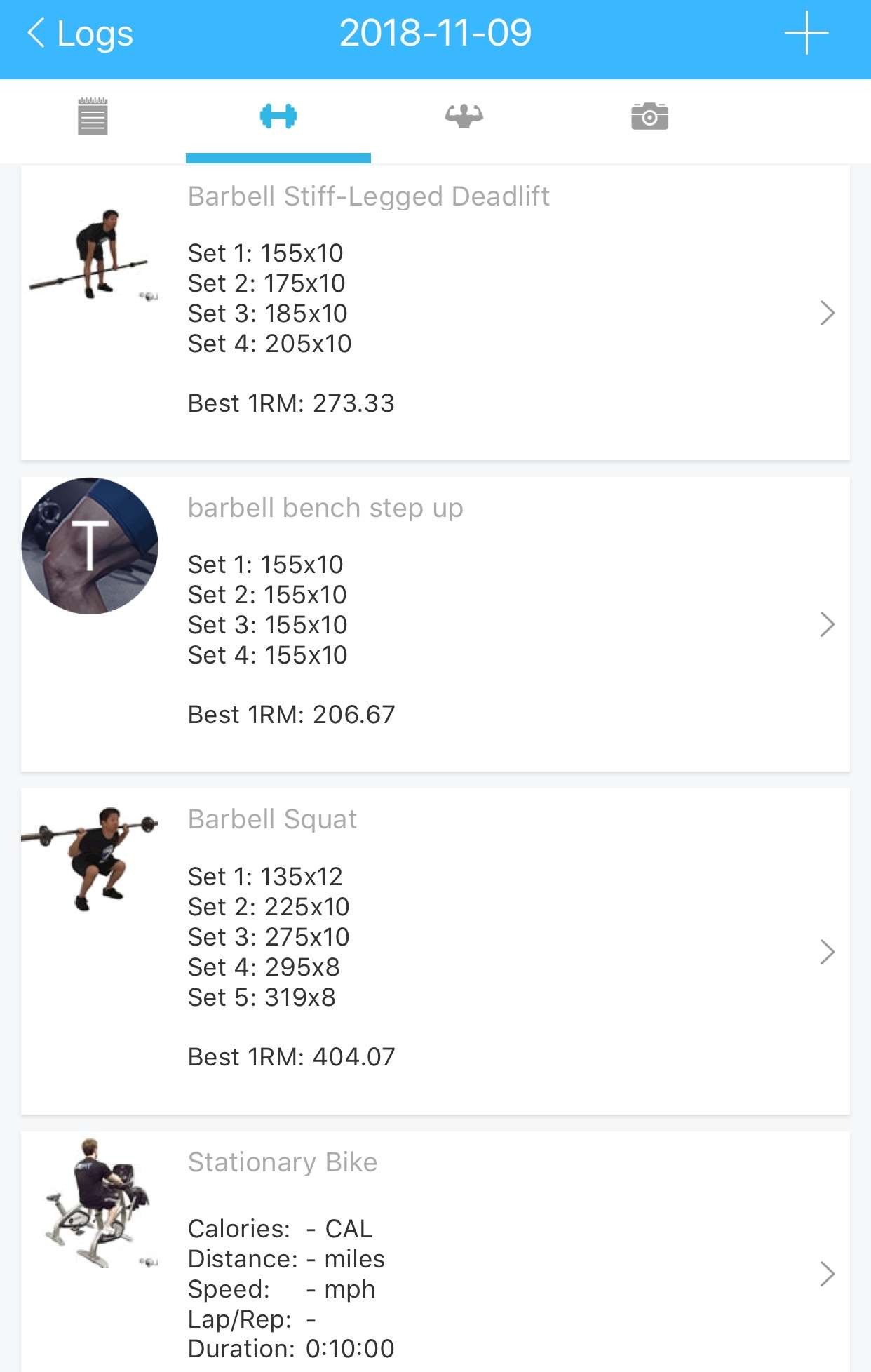Tap the Barbell Squat exercise image

90,858
